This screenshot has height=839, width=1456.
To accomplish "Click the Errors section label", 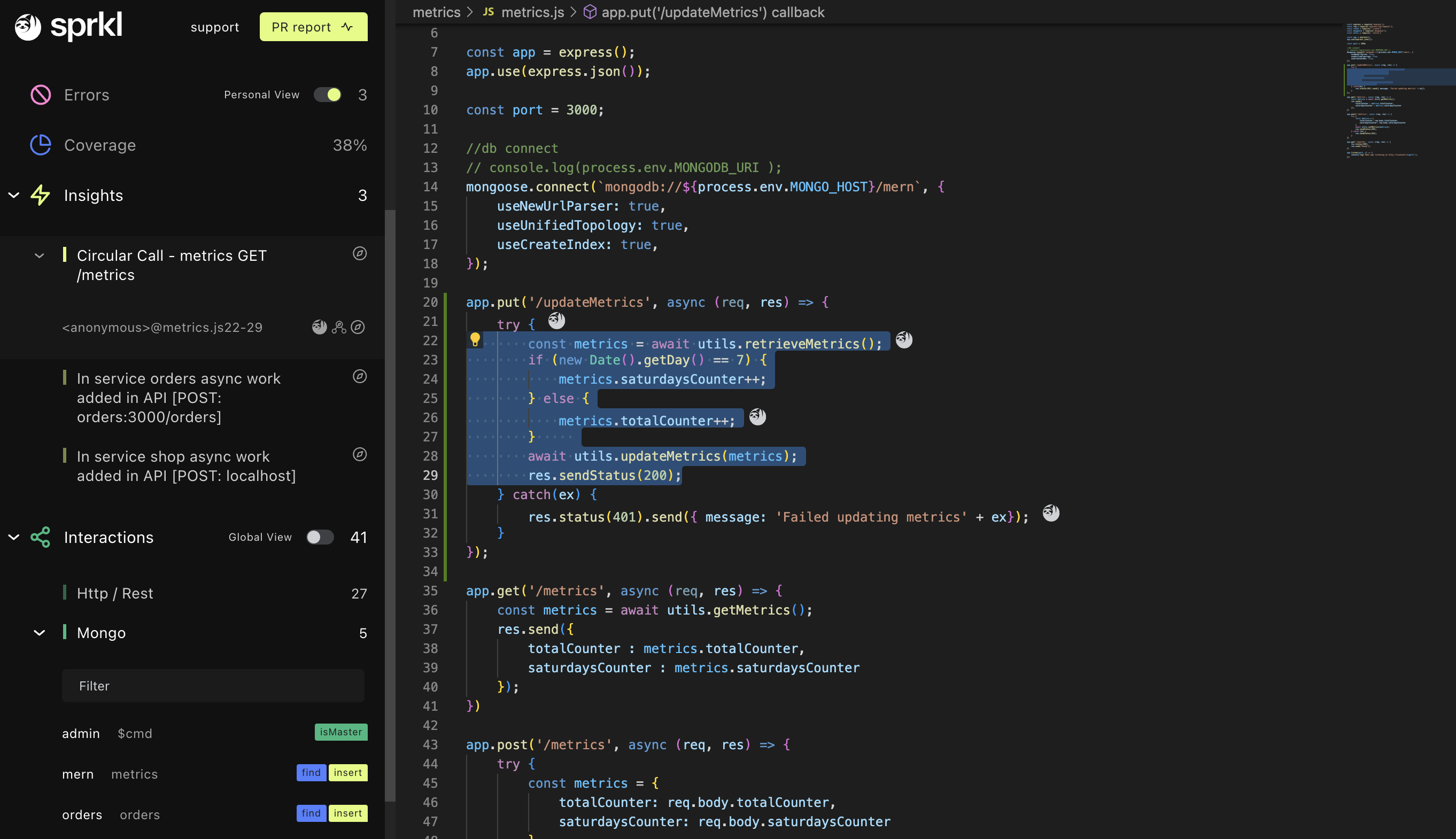I will (87, 95).
